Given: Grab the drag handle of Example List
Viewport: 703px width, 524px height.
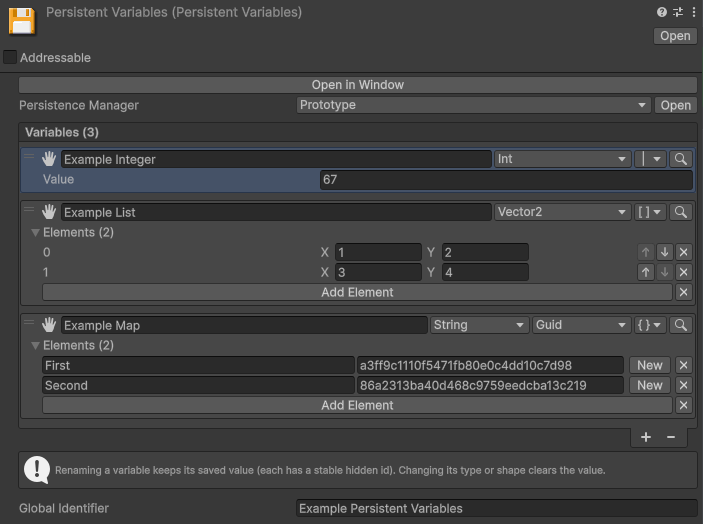Looking at the screenshot, I should pos(29,209).
